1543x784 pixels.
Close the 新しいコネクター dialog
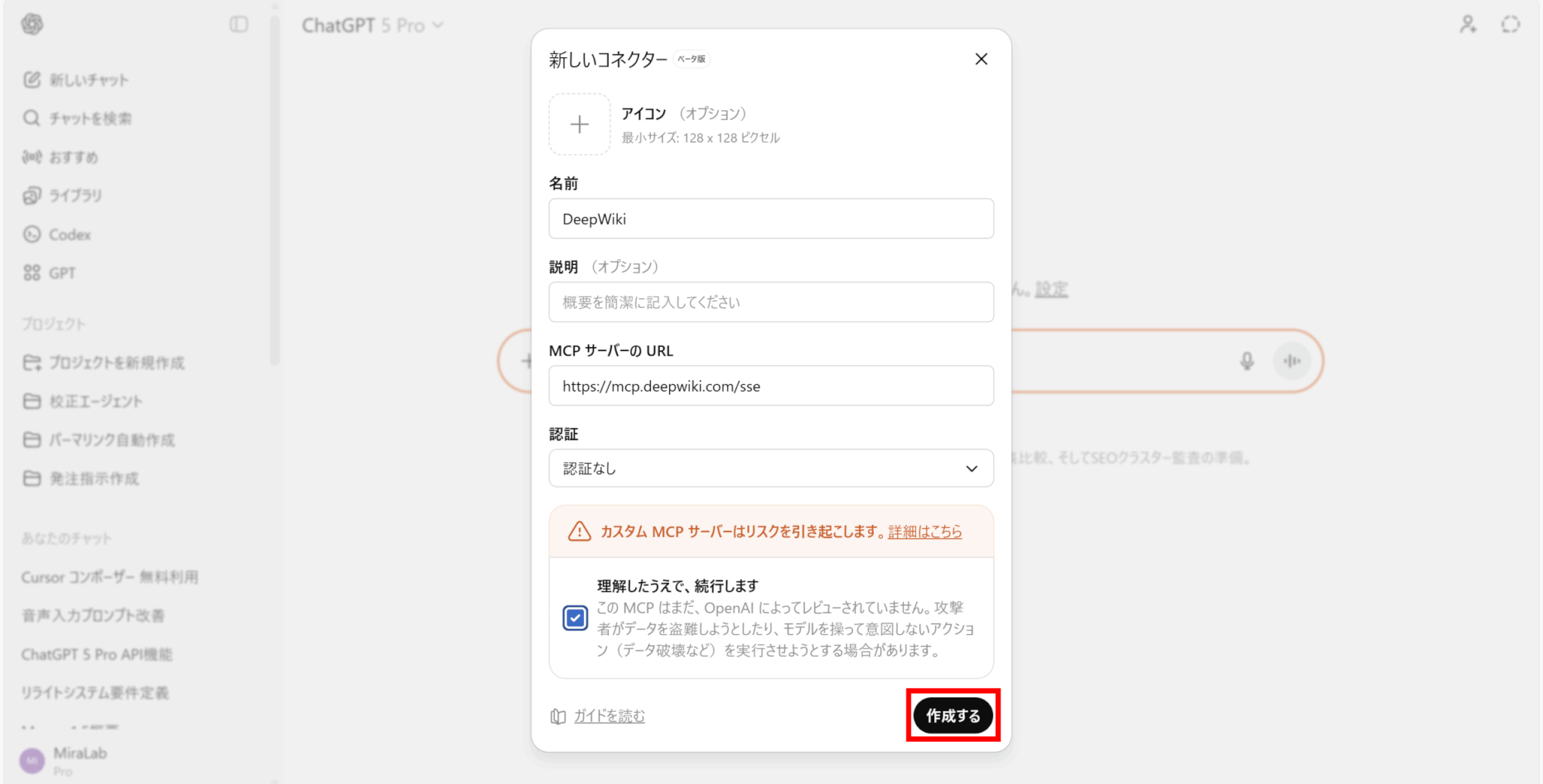point(981,59)
